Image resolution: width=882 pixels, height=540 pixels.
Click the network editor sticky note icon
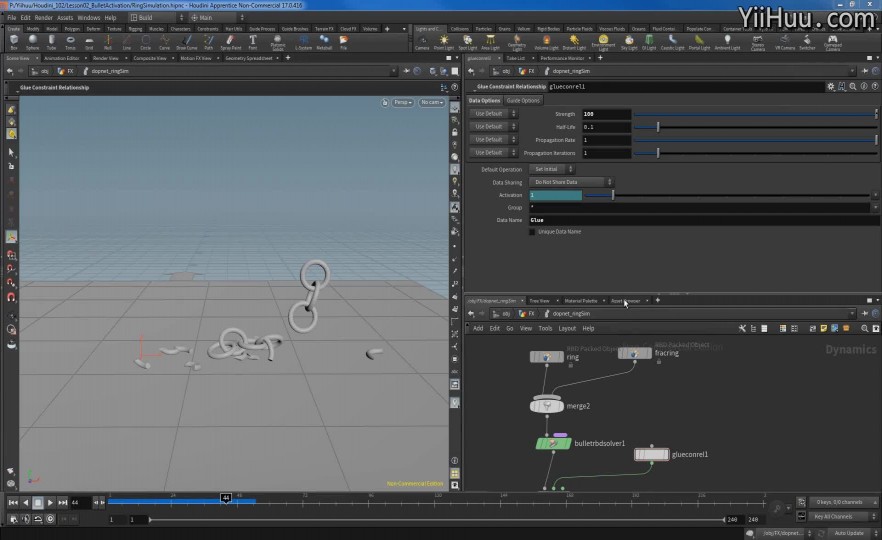pyautogui.click(x=824, y=328)
